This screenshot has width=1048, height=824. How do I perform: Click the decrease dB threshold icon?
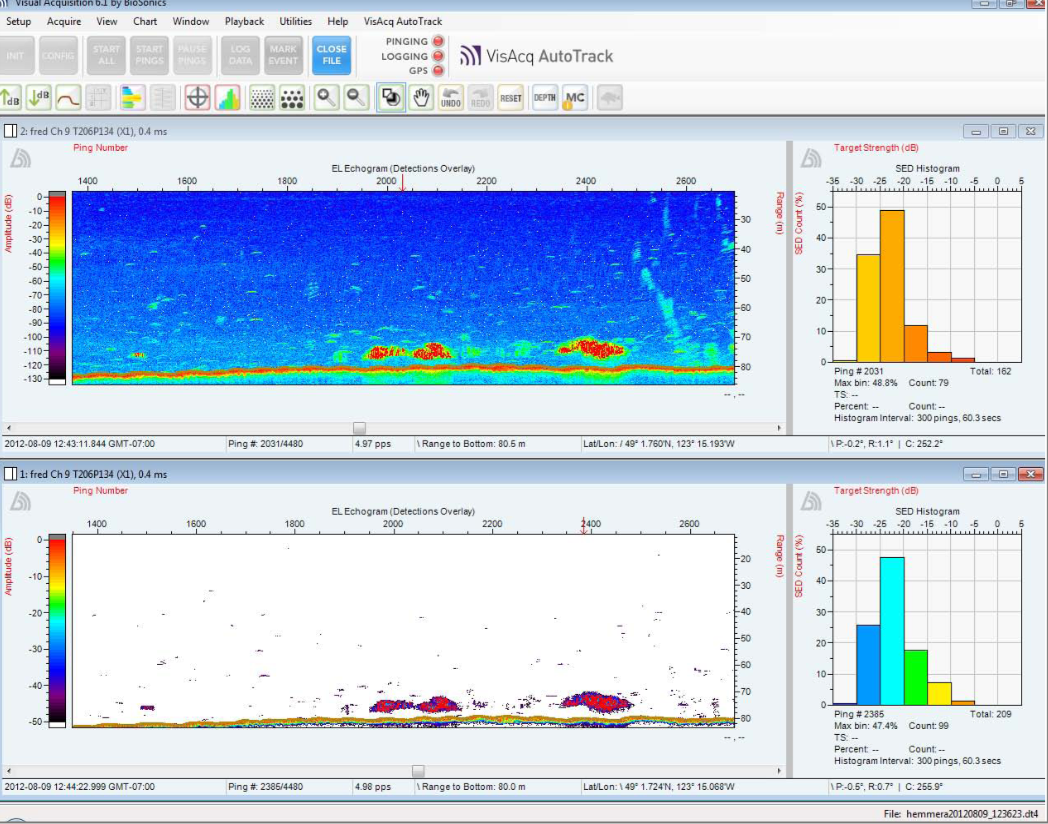pos(39,98)
